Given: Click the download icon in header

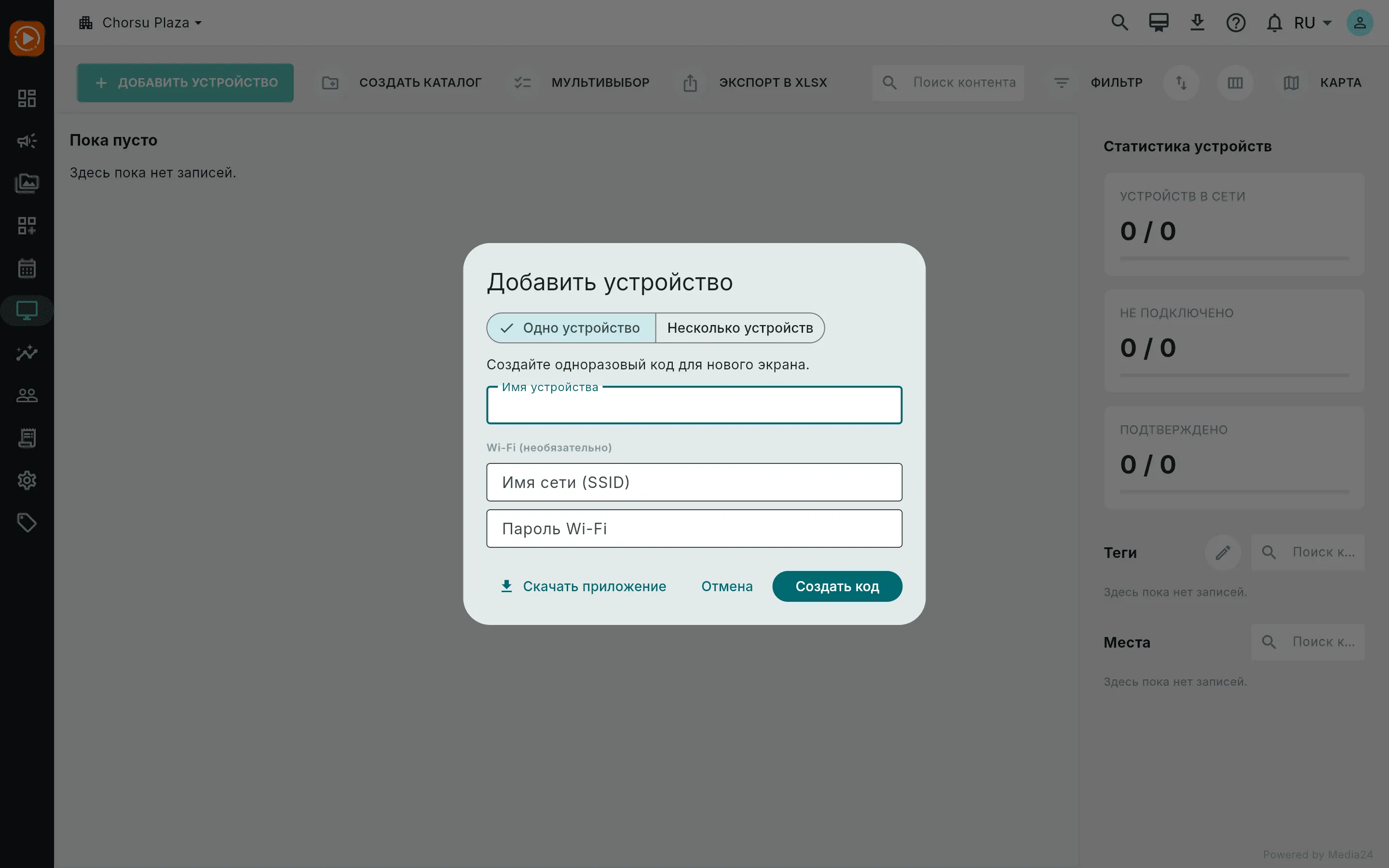Looking at the screenshot, I should (1198, 23).
